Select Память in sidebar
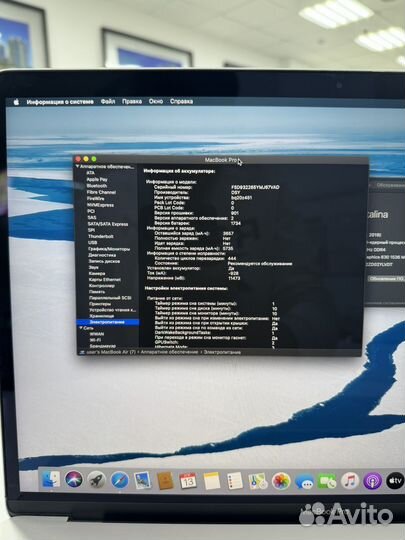The image size is (405, 540). coord(97,292)
